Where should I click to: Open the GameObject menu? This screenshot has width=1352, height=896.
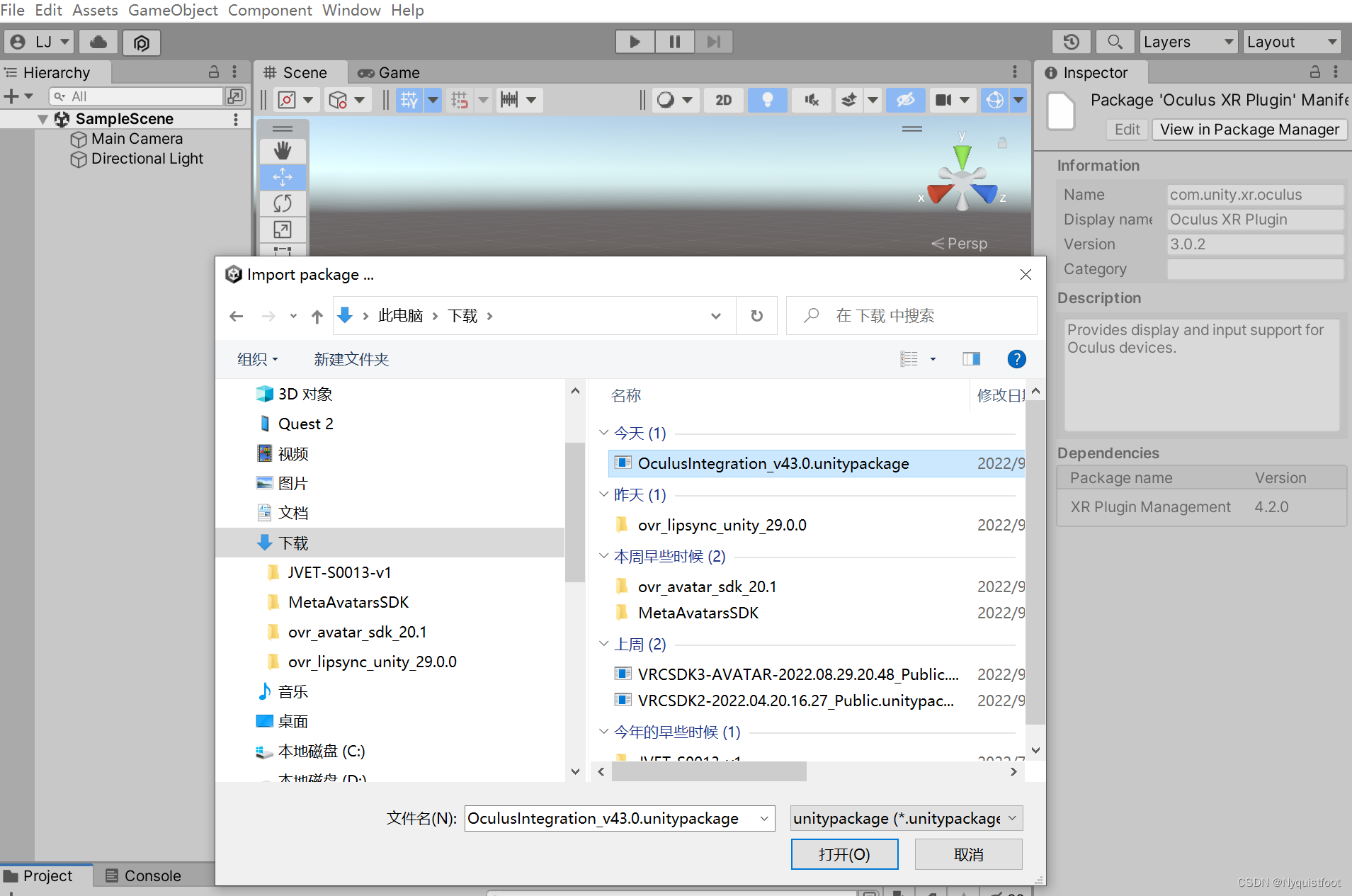click(x=173, y=10)
